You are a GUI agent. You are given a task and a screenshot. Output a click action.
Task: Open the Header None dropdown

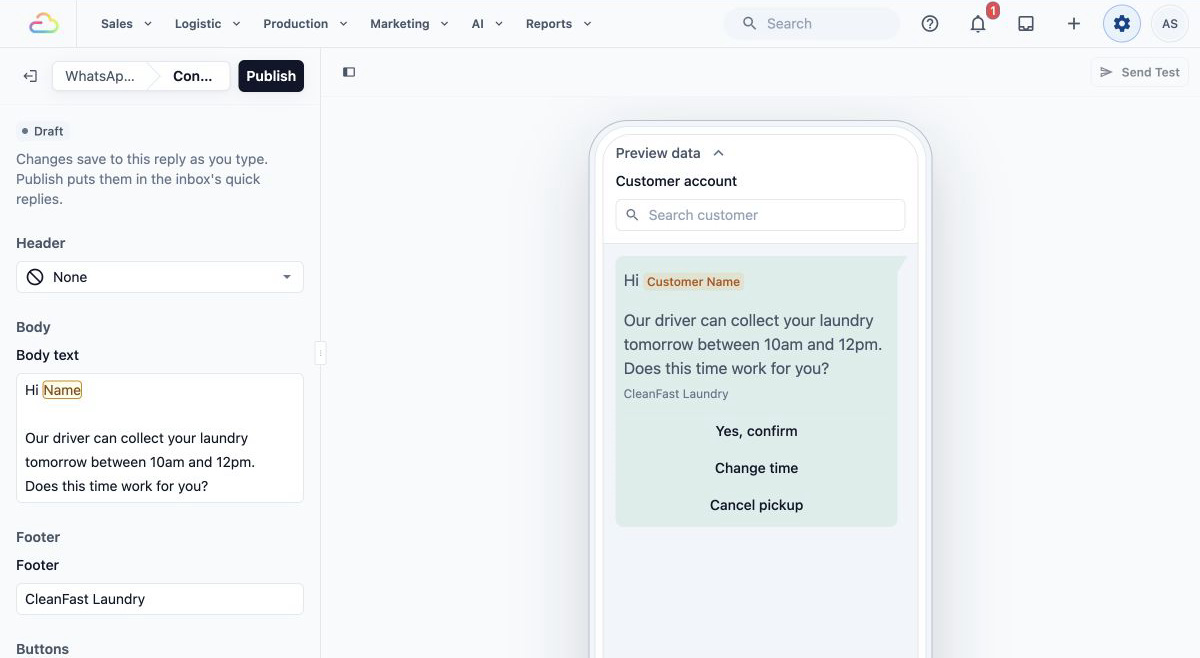pos(160,277)
